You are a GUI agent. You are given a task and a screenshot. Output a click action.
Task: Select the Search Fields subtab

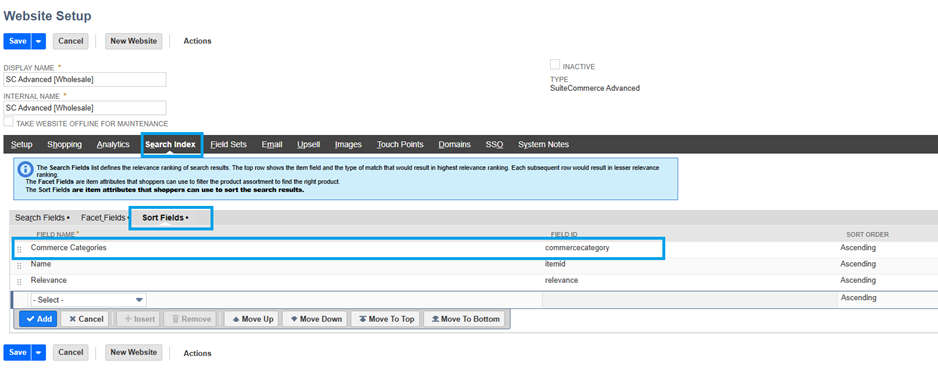click(42, 218)
